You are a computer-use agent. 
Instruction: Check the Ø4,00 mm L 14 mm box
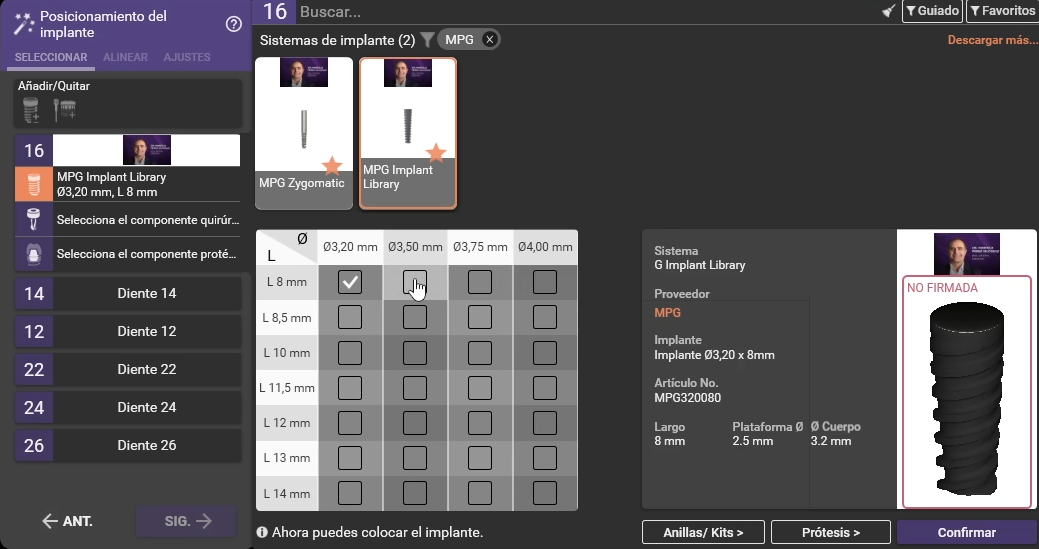click(545, 493)
